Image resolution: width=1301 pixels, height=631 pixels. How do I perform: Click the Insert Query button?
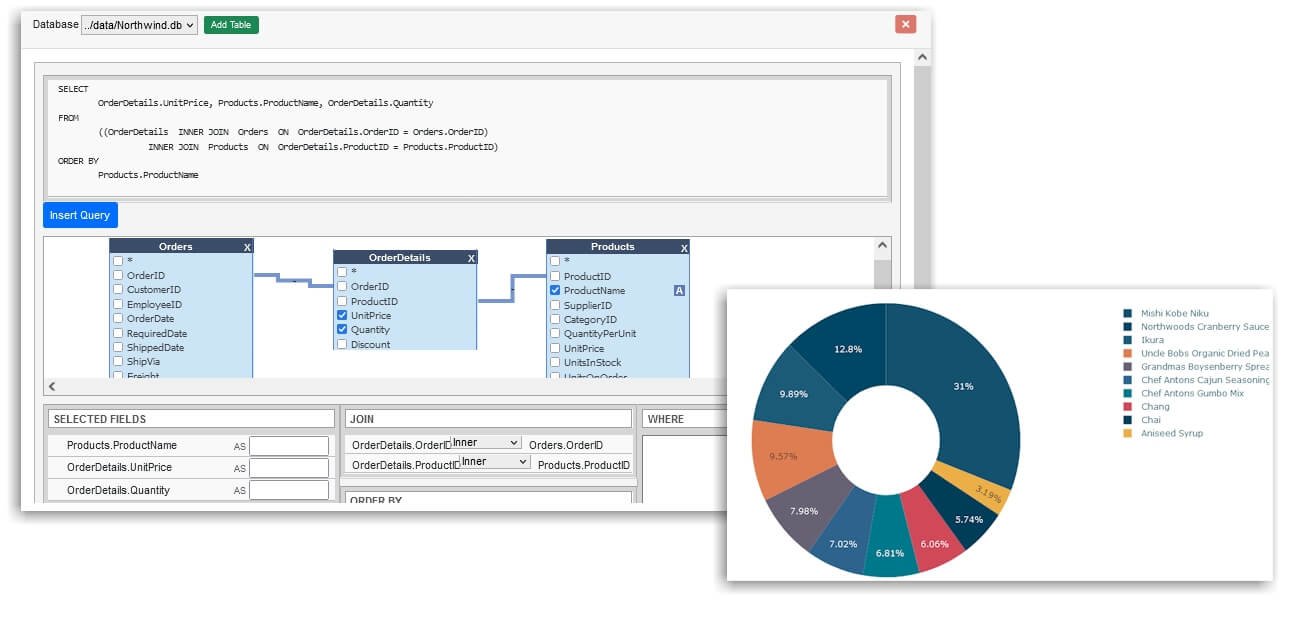(x=80, y=214)
